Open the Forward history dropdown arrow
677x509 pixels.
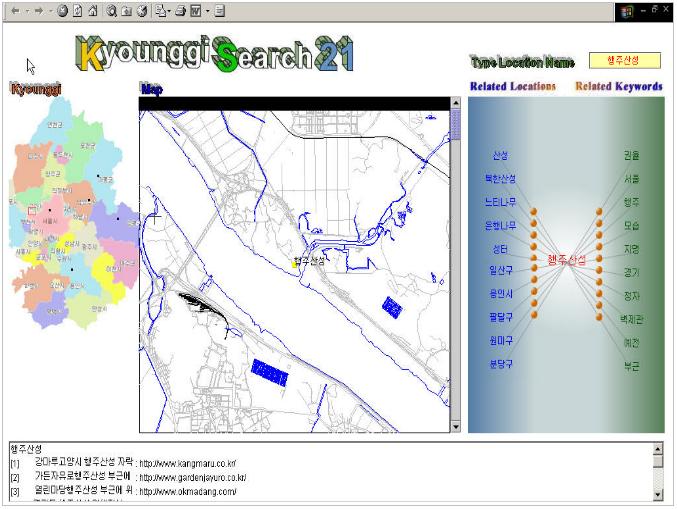click(x=50, y=11)
